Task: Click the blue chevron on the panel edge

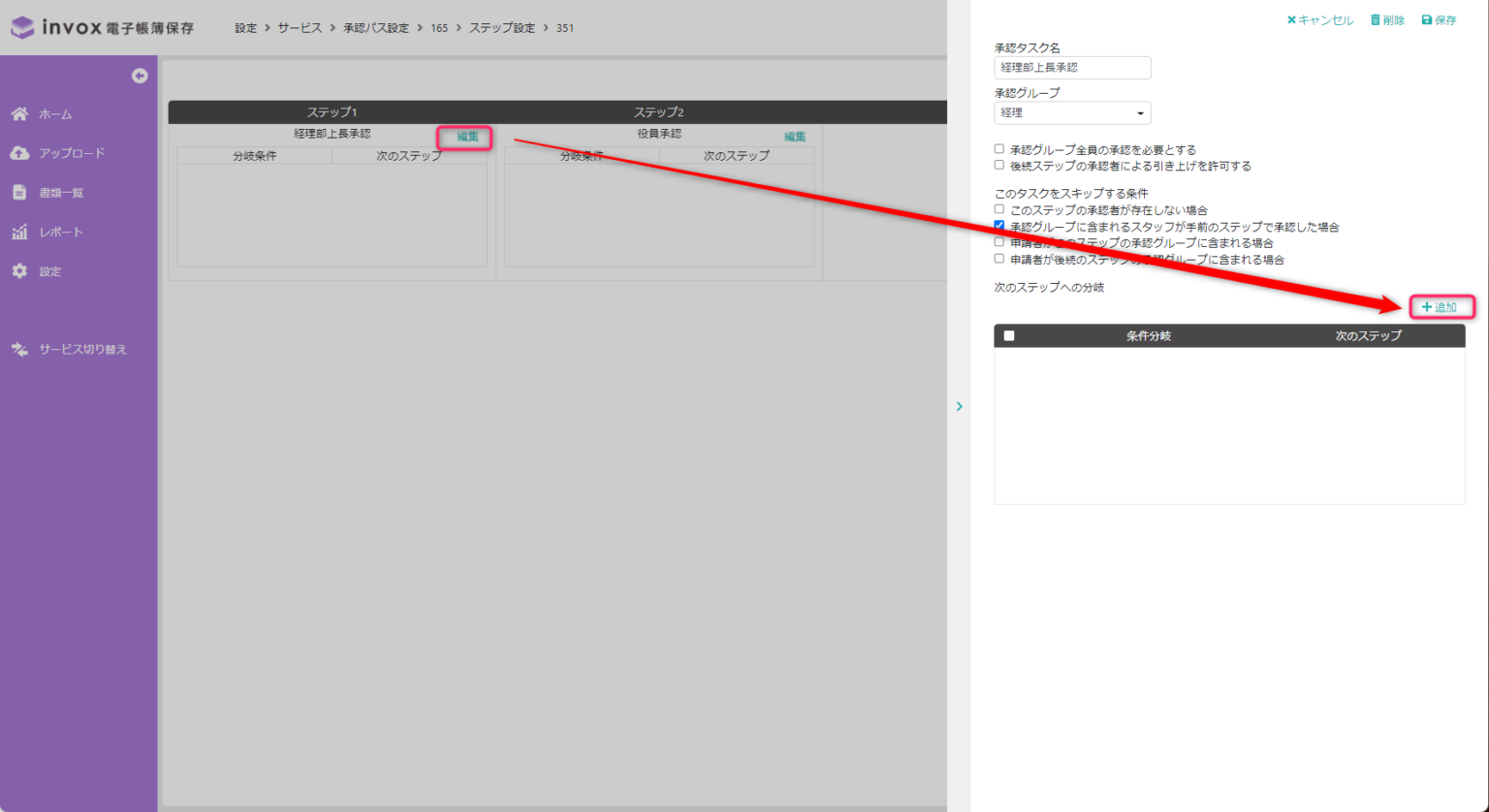Action: tap(959, 406)
